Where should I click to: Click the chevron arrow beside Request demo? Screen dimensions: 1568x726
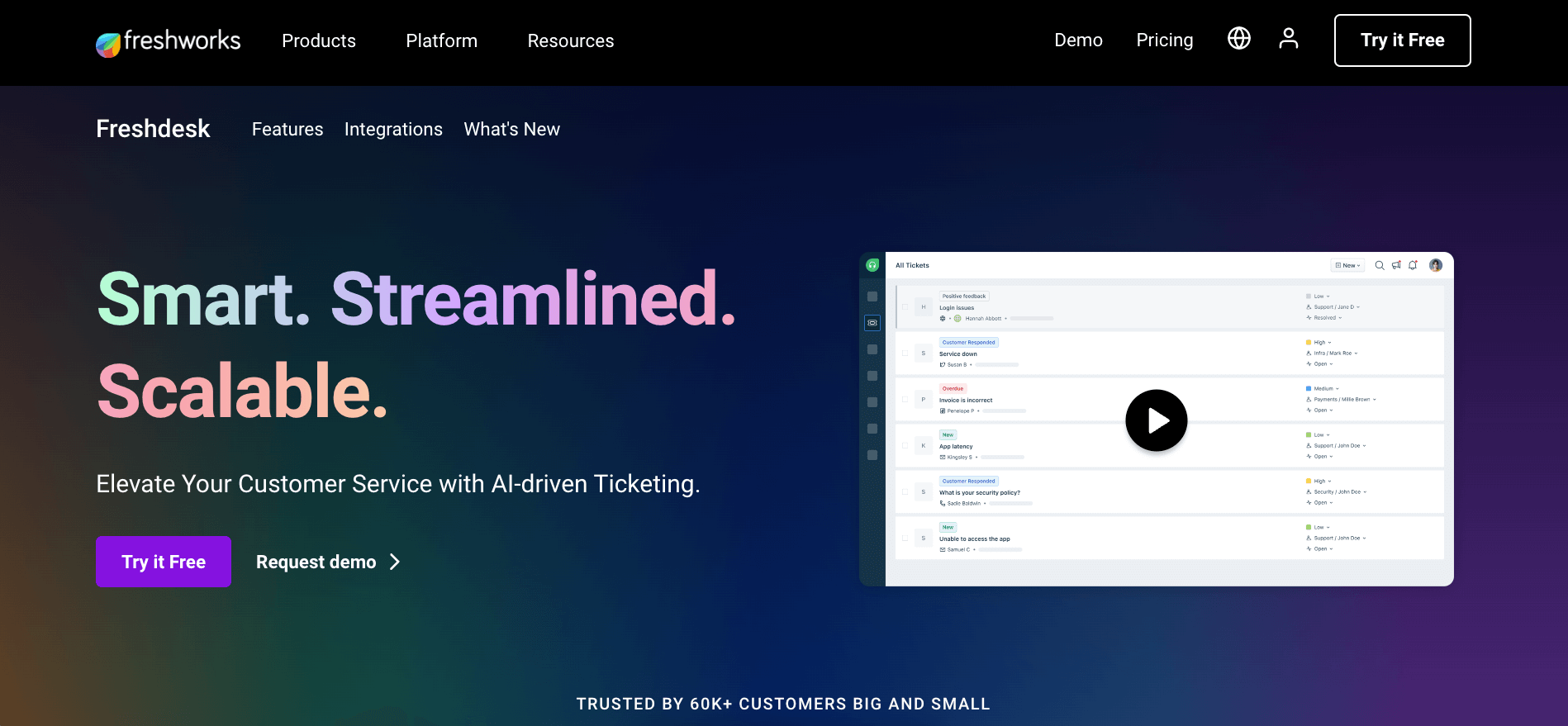[395, 562]
